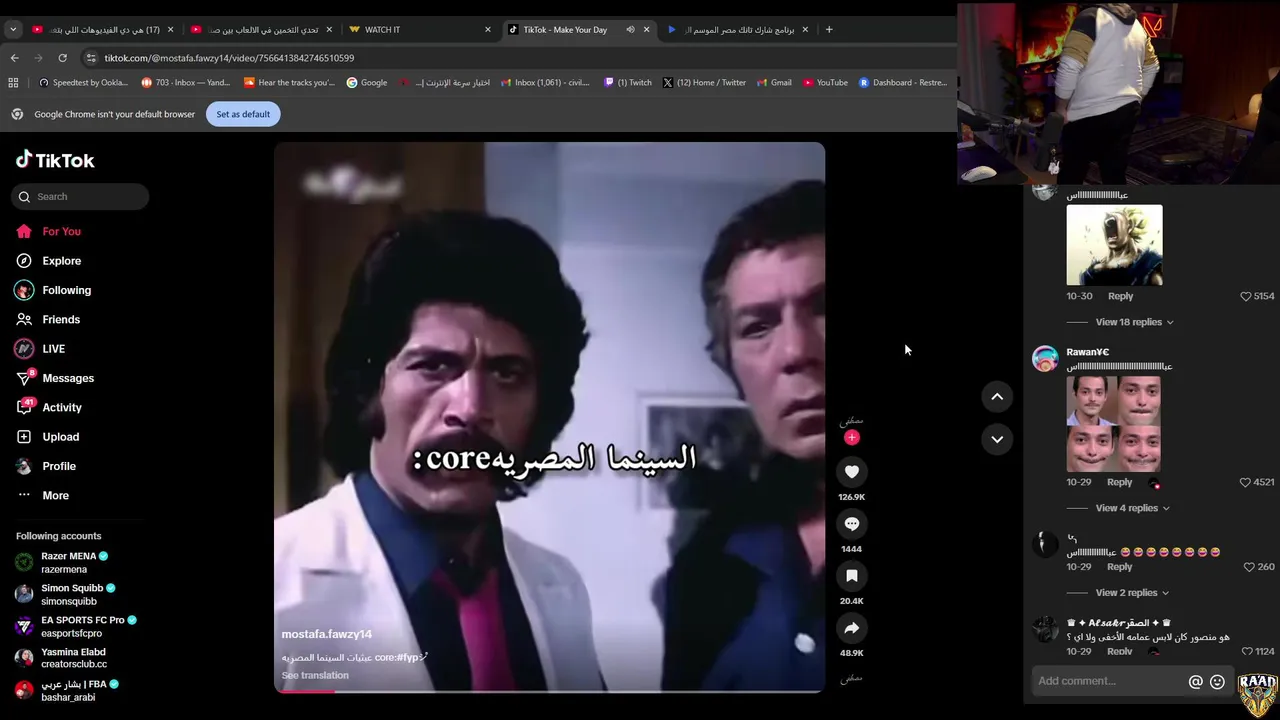Viewport: 1280px width, 720px height.
Task: Click the TikTok search field
Action: [x=80, y=197]
